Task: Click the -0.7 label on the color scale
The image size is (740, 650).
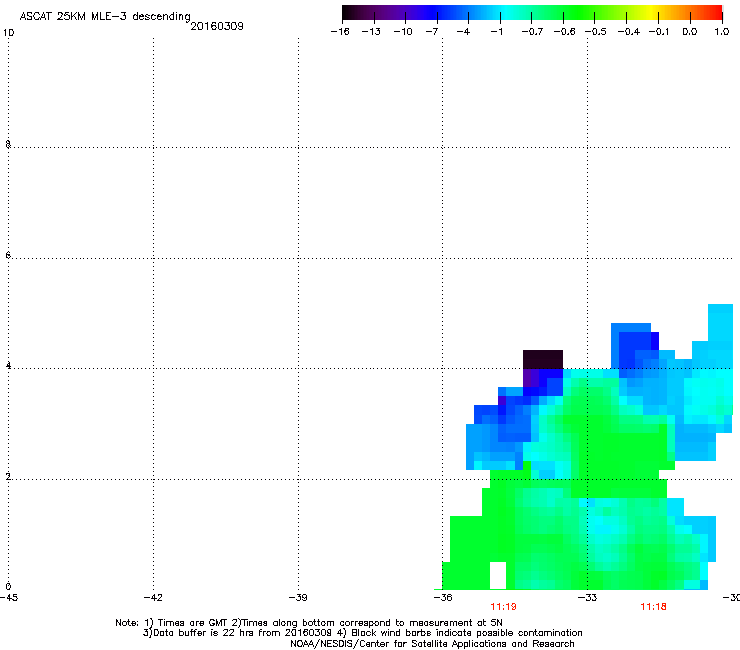Action: tap(532, 32)
